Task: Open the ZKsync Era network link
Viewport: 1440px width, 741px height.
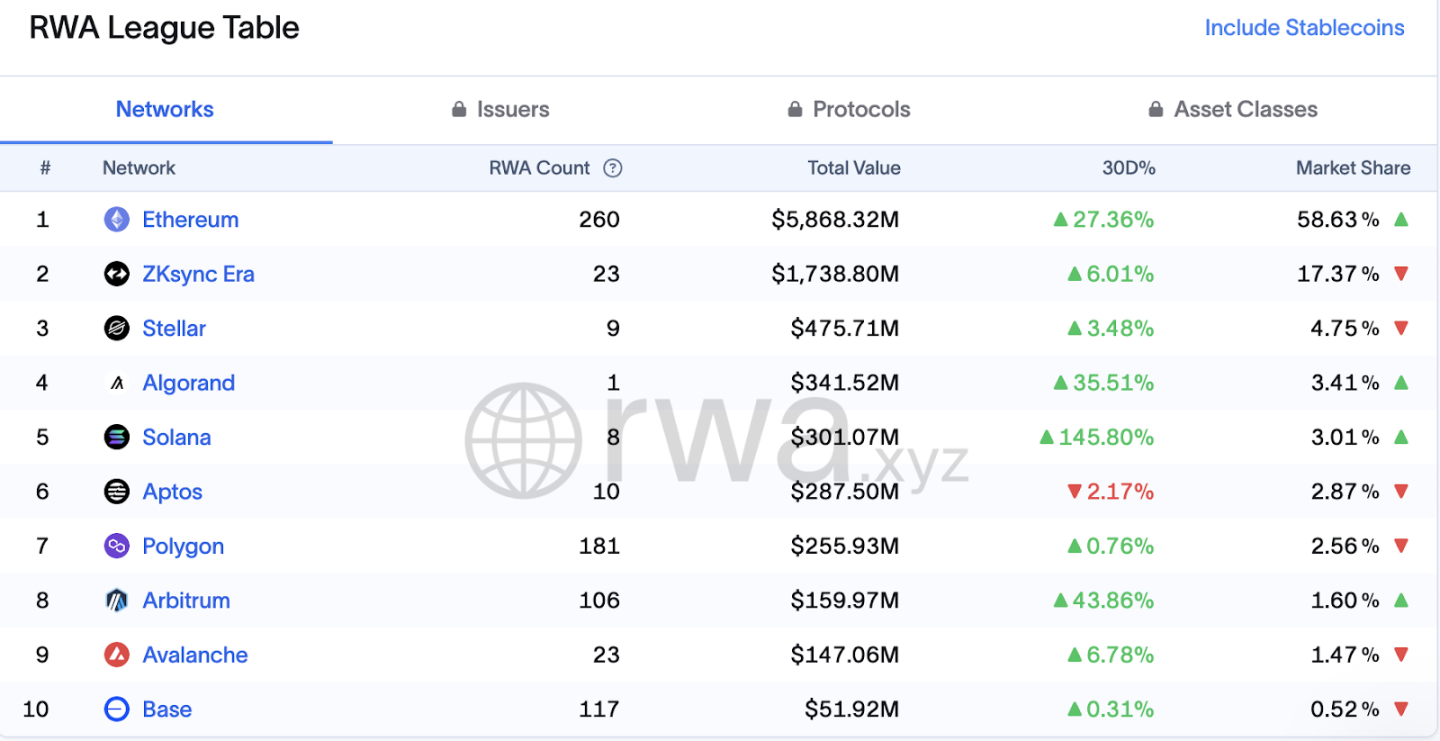Action: pos(198,274)
